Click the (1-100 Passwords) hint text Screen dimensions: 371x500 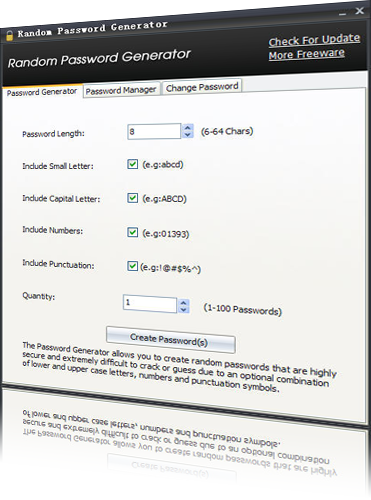243,310
